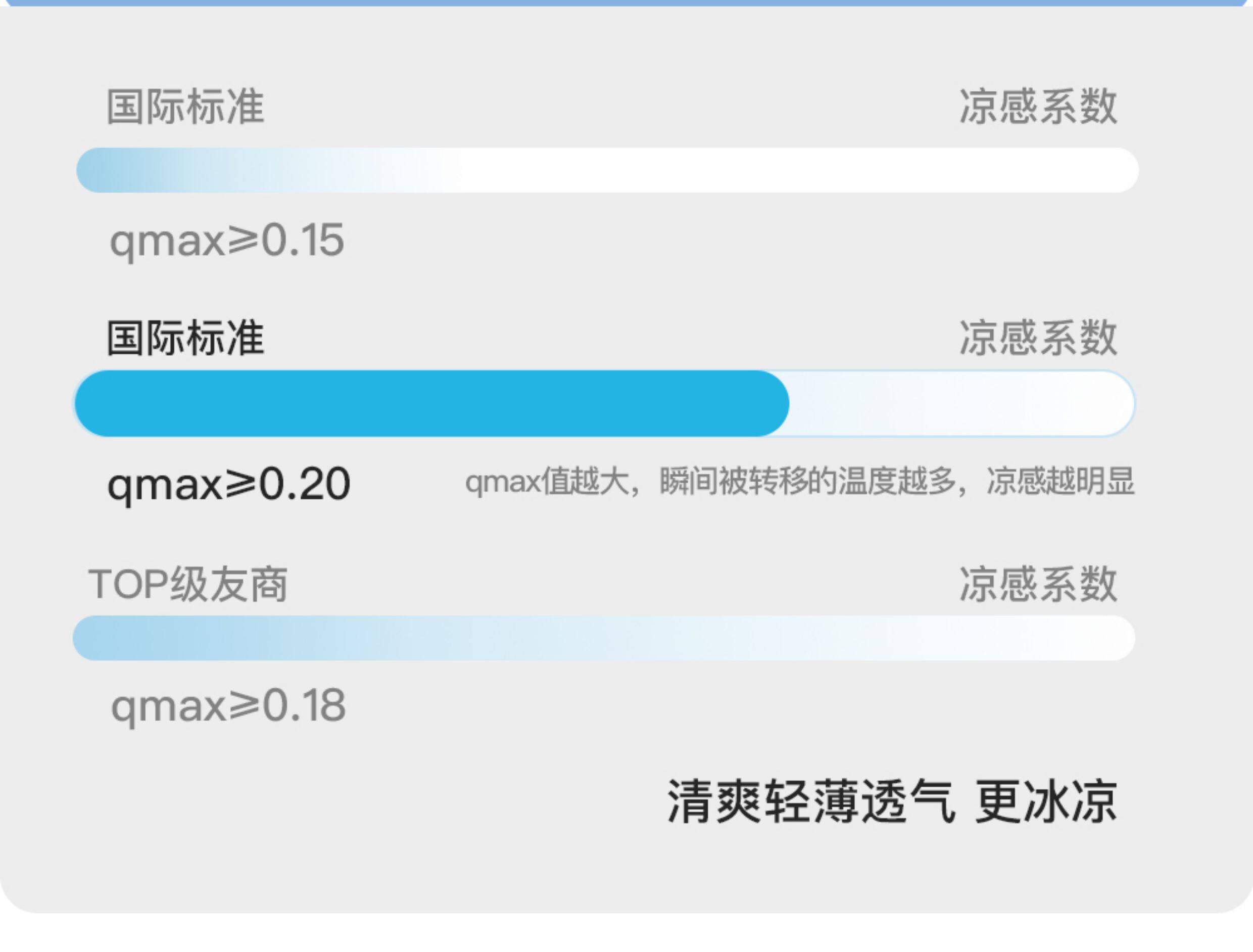
Task: Click the unfilled pale end of the blue bar
Action: click(x=963, y=403)
